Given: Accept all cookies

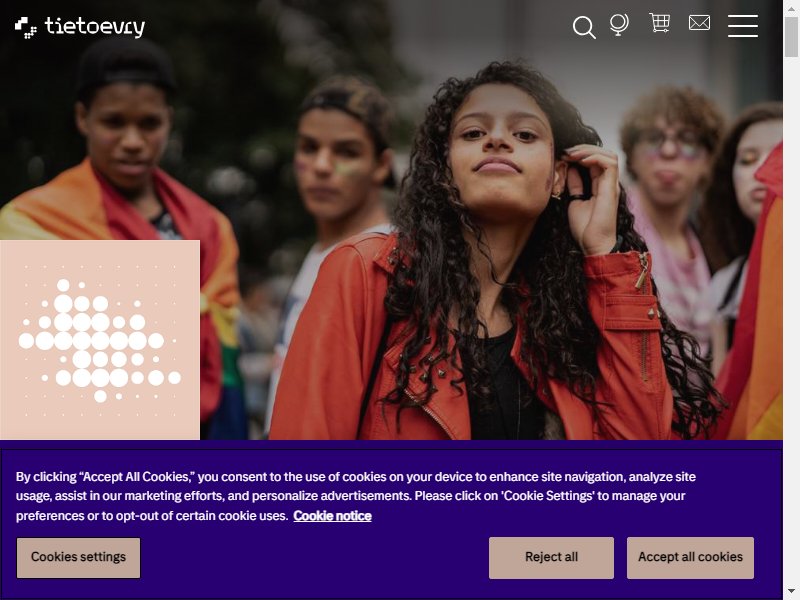Looking at the screenshot, I should (690, 558).
